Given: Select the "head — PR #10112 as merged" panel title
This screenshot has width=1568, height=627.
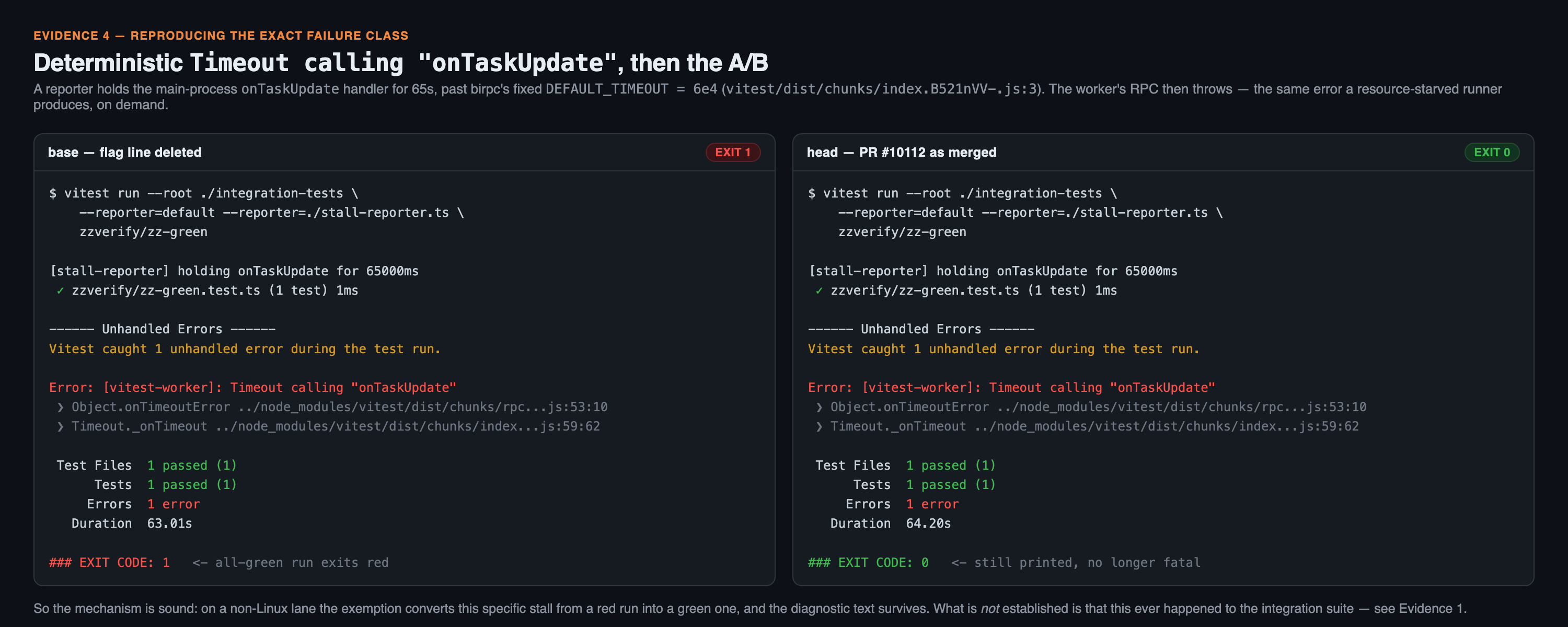Looking at the screenshot, I should coord(902,152).
